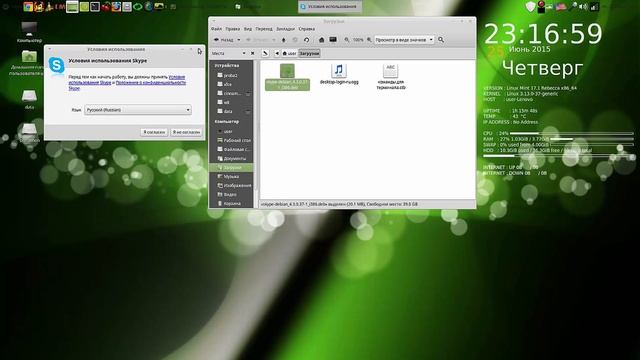Viewport: 640px width, 360px height.
Task: Open the 'Компьютер' desktop icon
Action: click(x=29, y=32)
